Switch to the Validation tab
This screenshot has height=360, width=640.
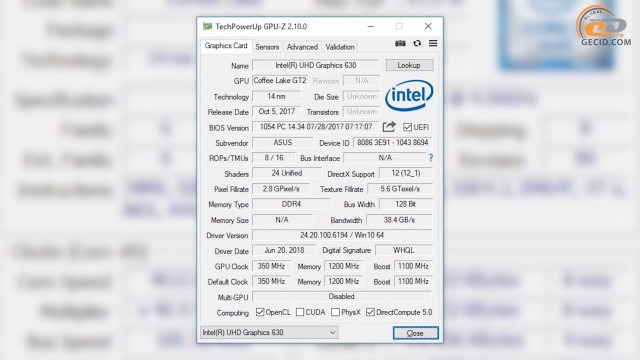coord(340,47)
